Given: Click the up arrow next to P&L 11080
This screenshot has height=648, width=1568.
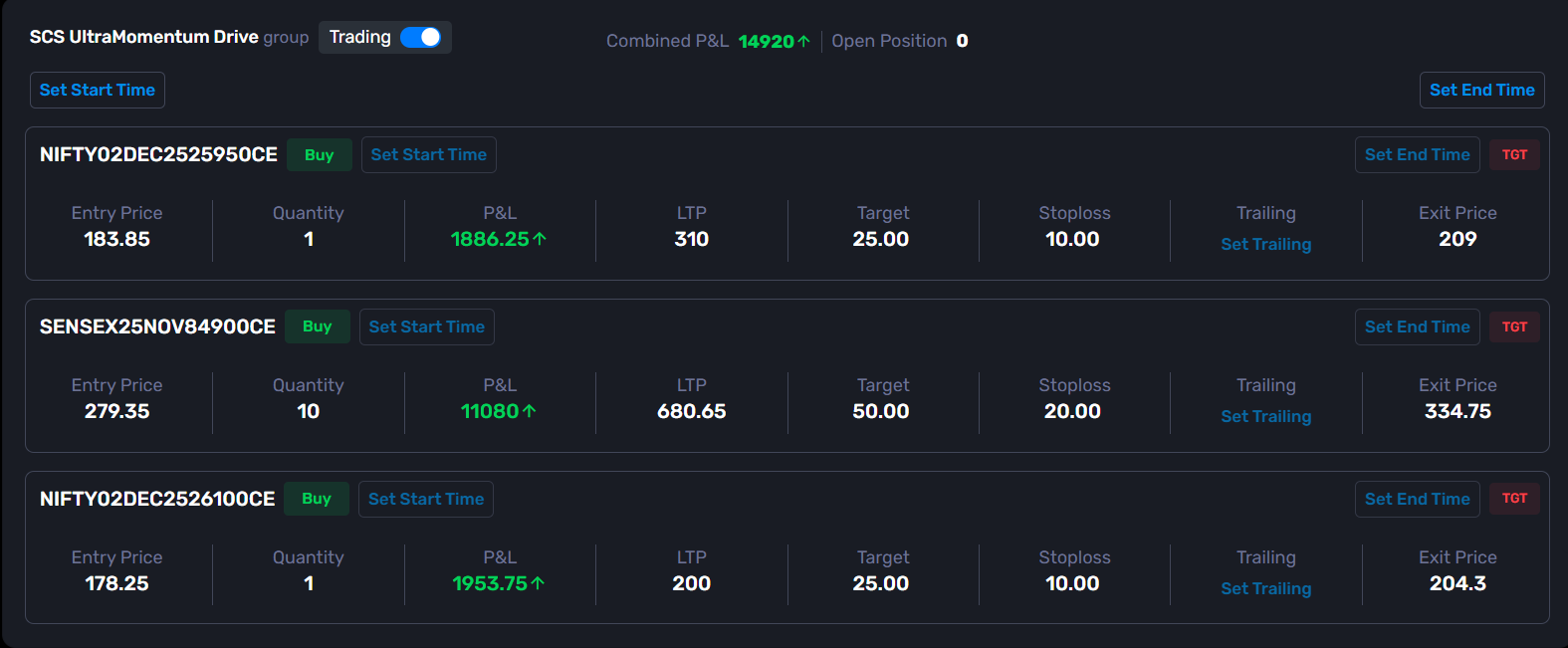Looking at the screenshot, I should [x=529, y=411].
